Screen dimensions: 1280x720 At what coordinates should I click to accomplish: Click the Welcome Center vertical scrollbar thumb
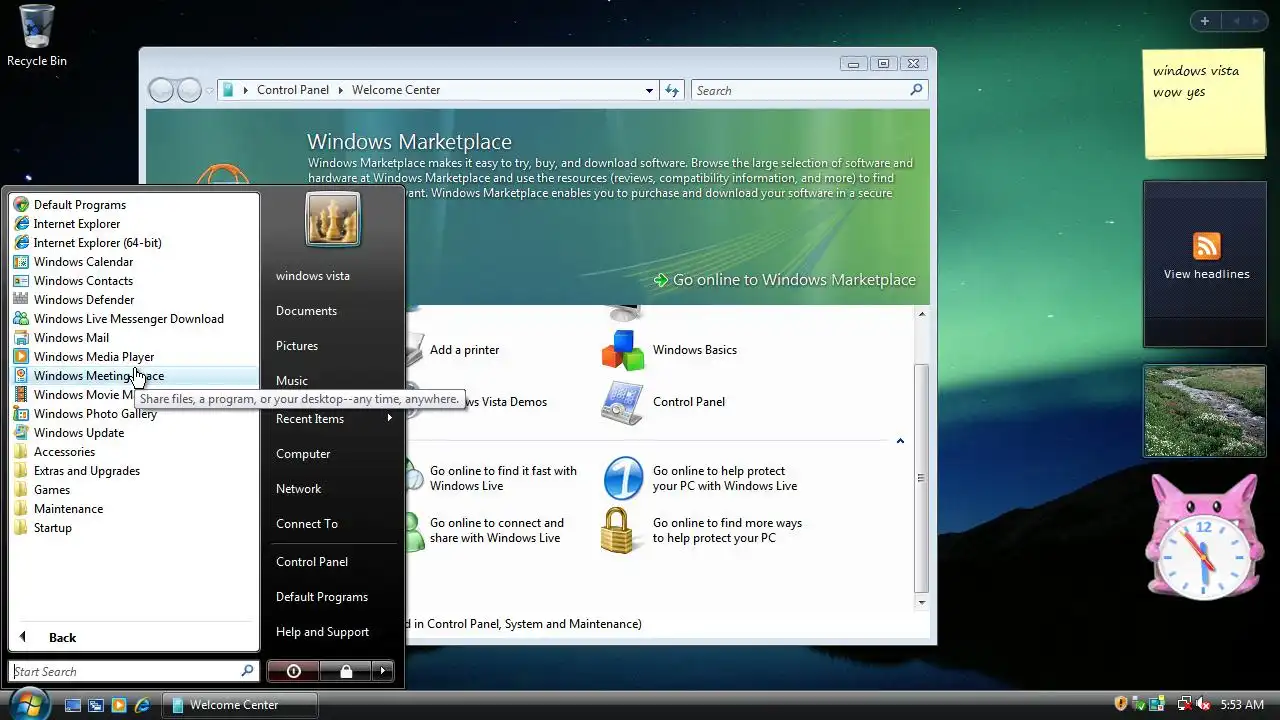point(922,480)
